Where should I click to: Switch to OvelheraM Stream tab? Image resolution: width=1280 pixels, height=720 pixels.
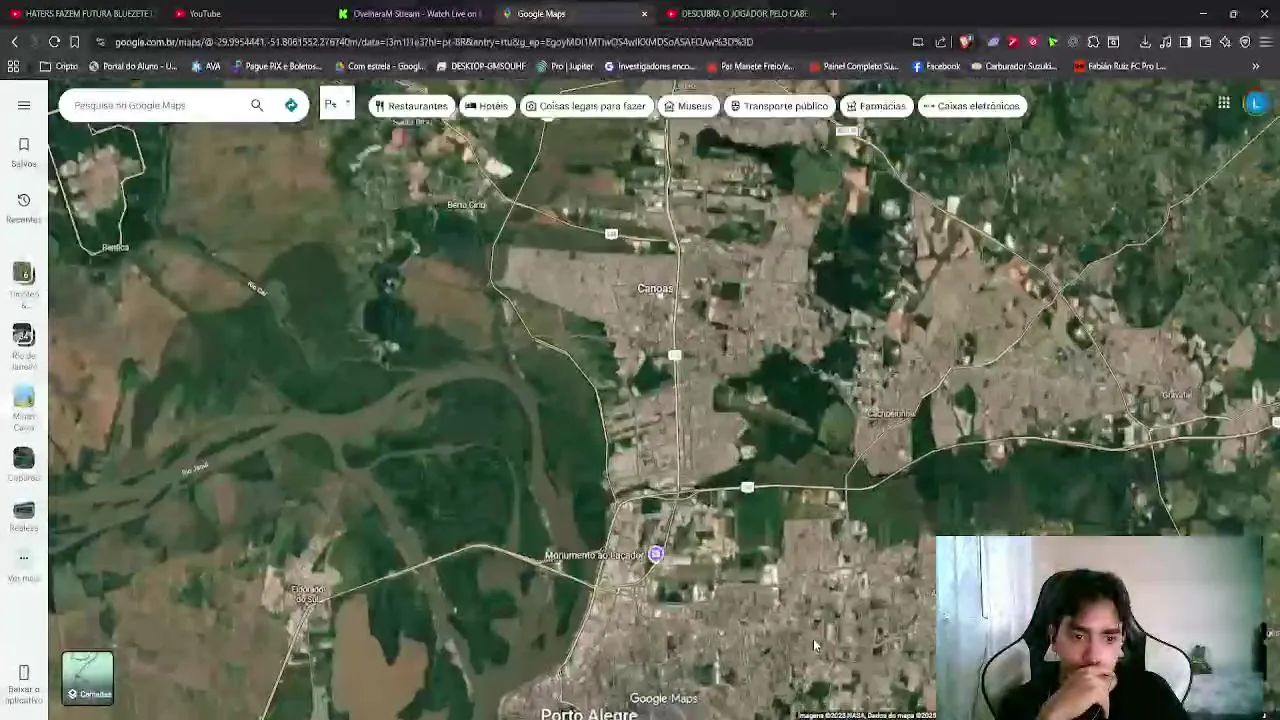tap(410, 14)
